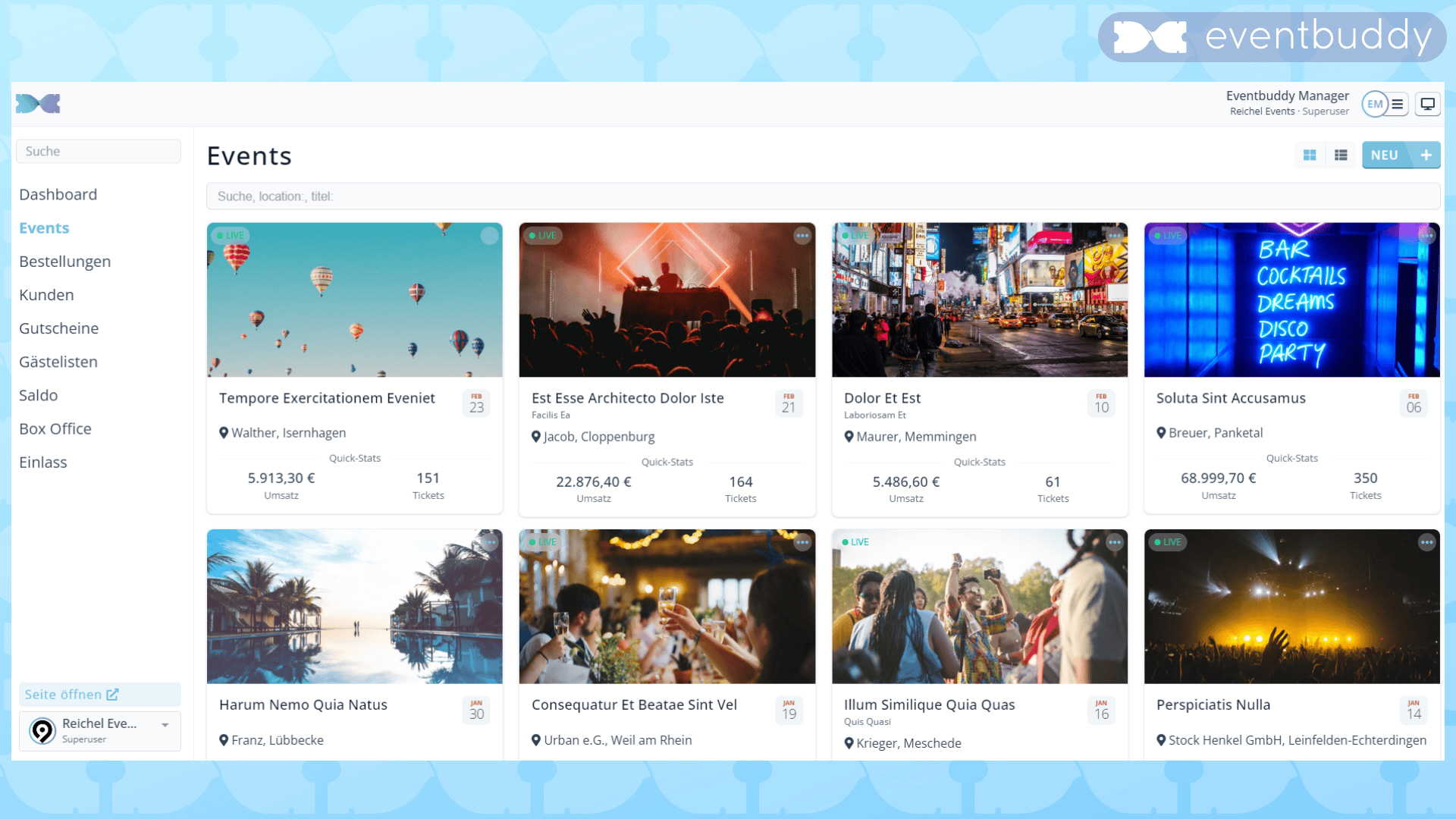Focus the events search by location or title
This screenshot has height=819, width=1456.
click(823, 196)
